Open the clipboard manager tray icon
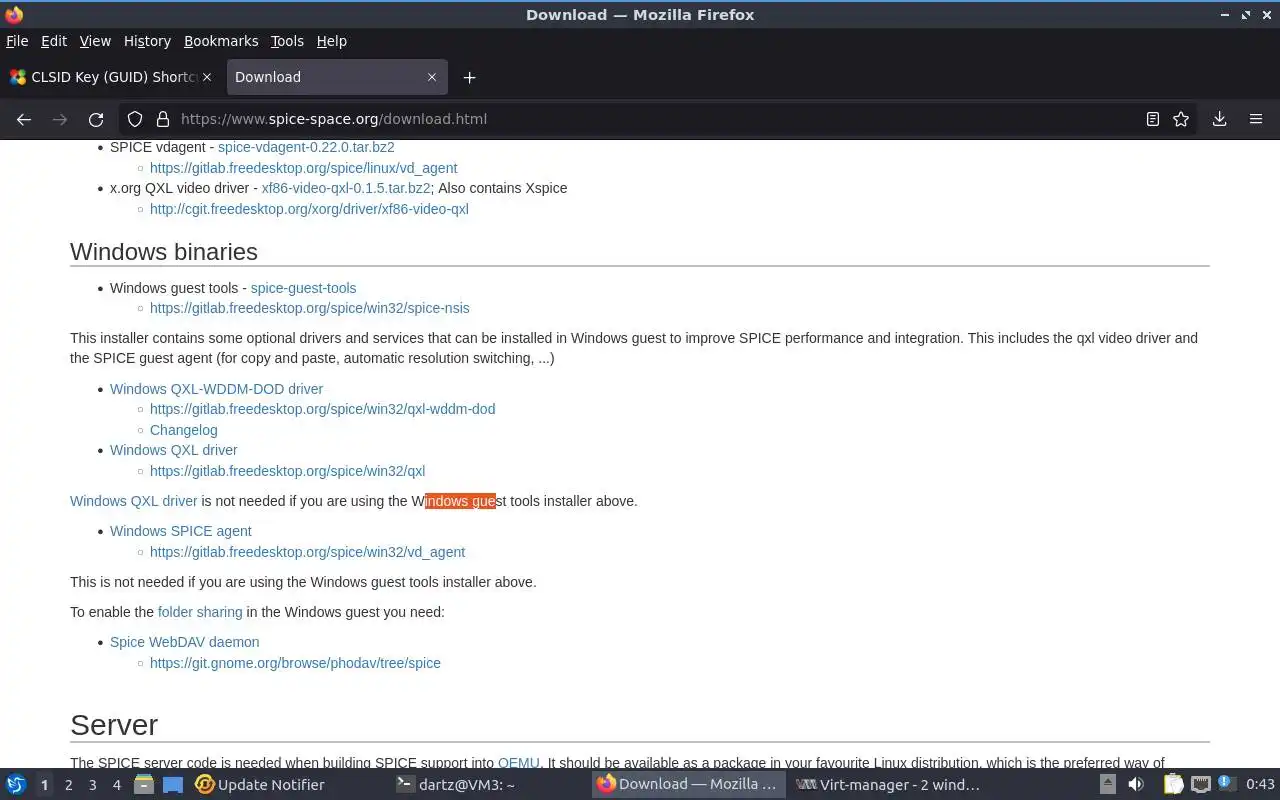This screenshot has height=800, width=1280. [1173, 784]
